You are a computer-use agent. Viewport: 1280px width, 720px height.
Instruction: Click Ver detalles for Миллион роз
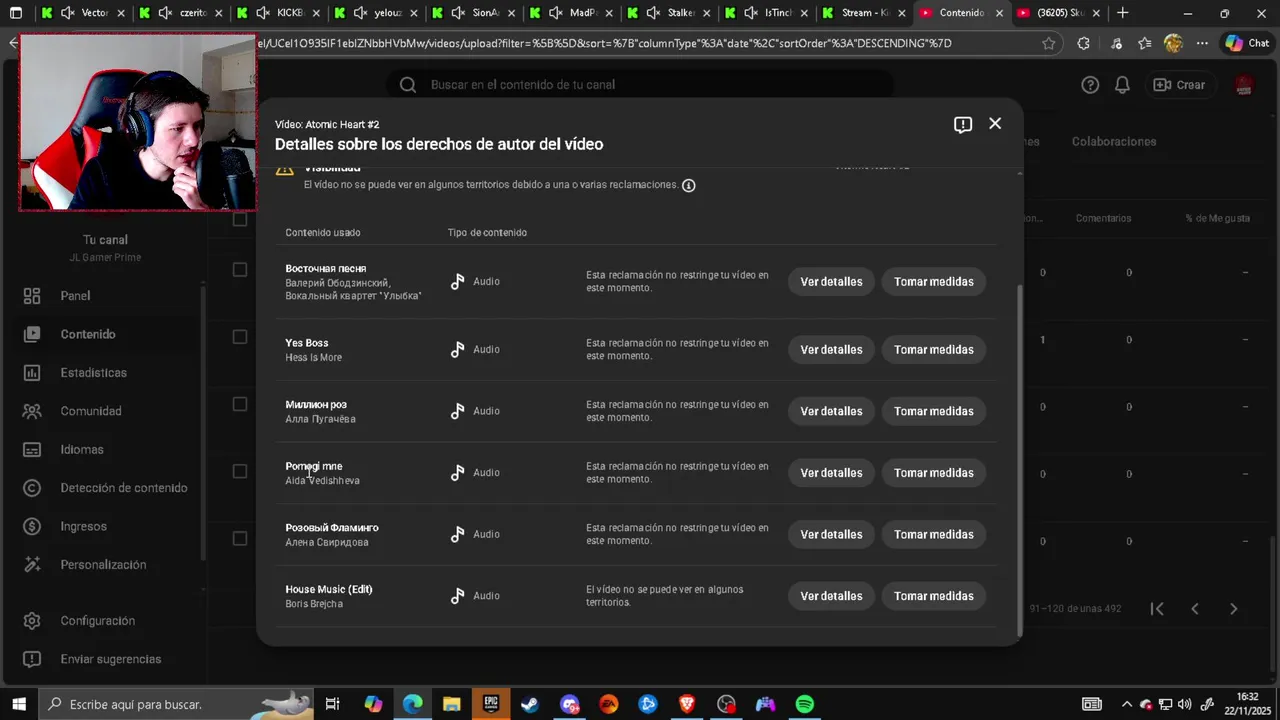[x=831, y=411]
